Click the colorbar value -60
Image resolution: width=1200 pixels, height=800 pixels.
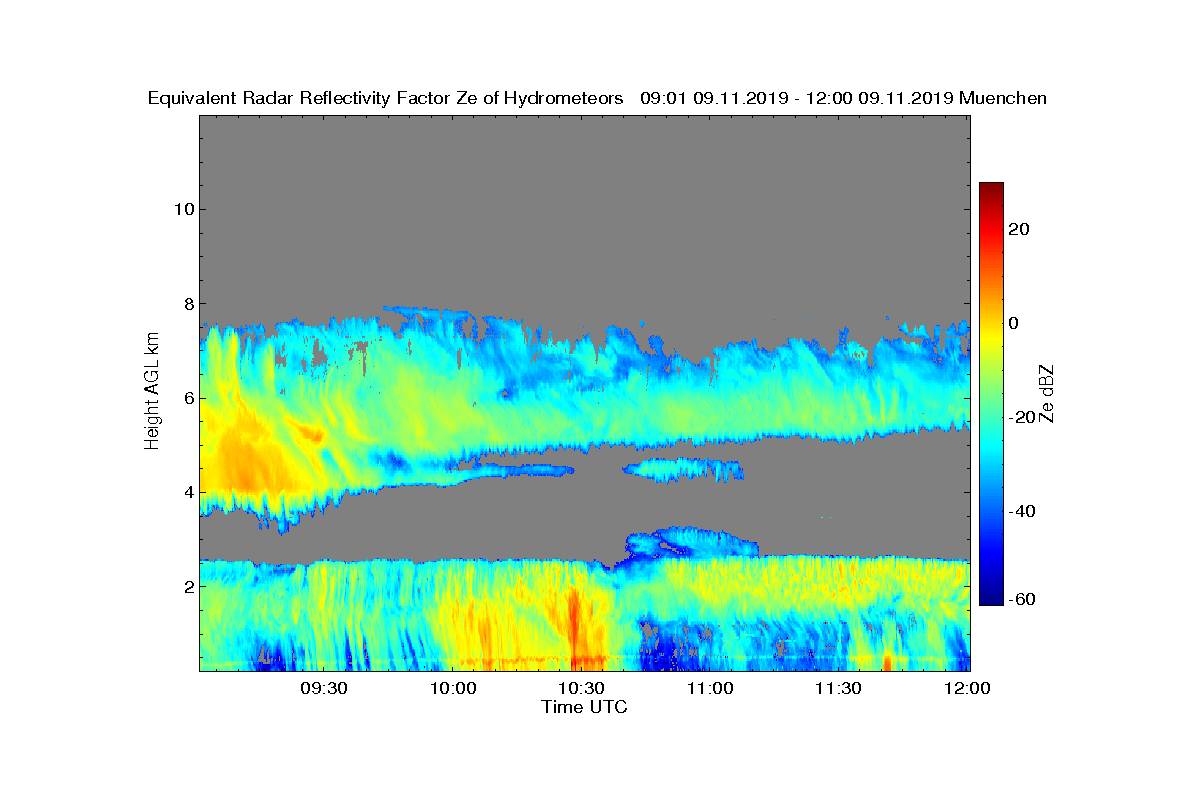[x=1023, y=599]
